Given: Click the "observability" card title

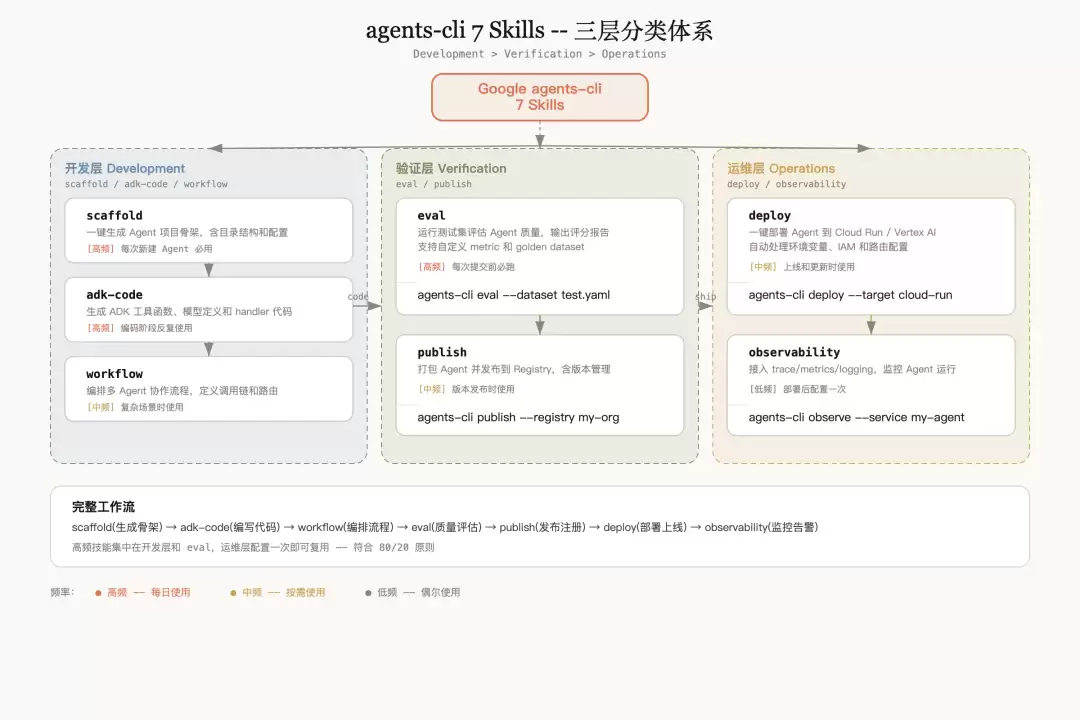Looking at the screenshot, I should tap(794, 352).
